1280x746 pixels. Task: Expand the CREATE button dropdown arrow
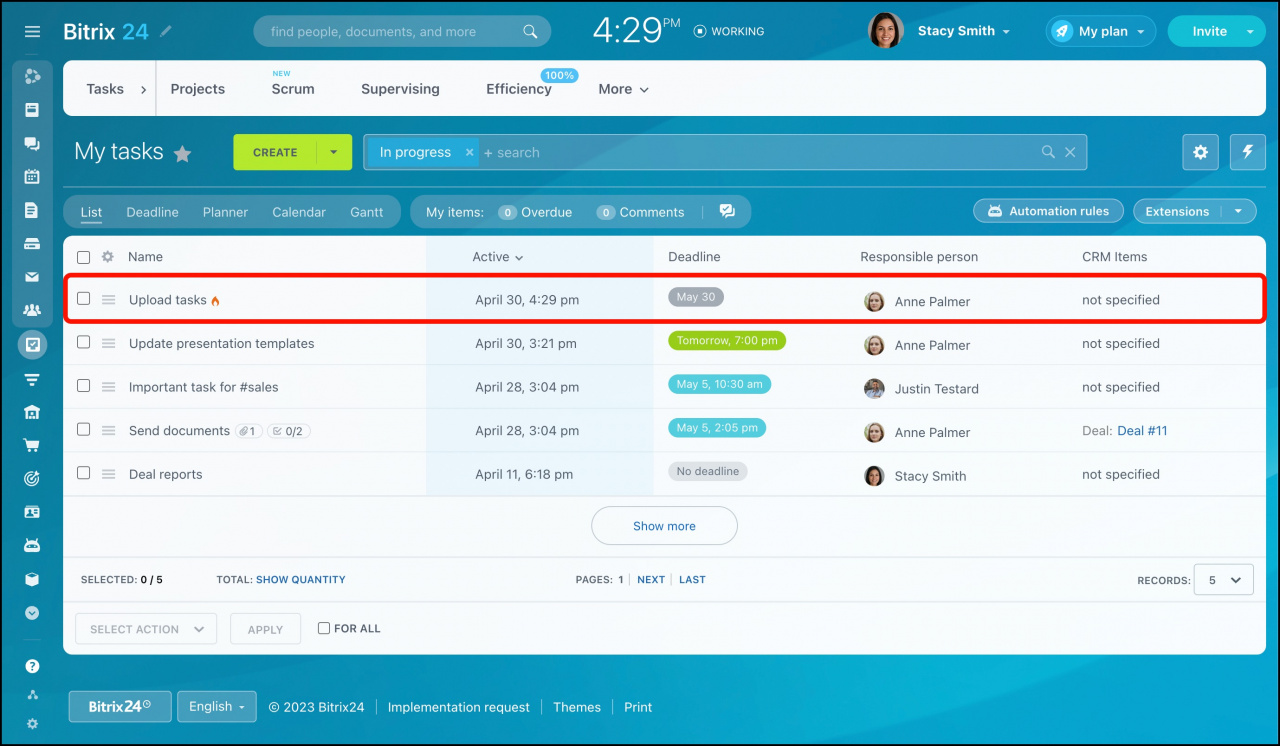(x=334, y=152)
